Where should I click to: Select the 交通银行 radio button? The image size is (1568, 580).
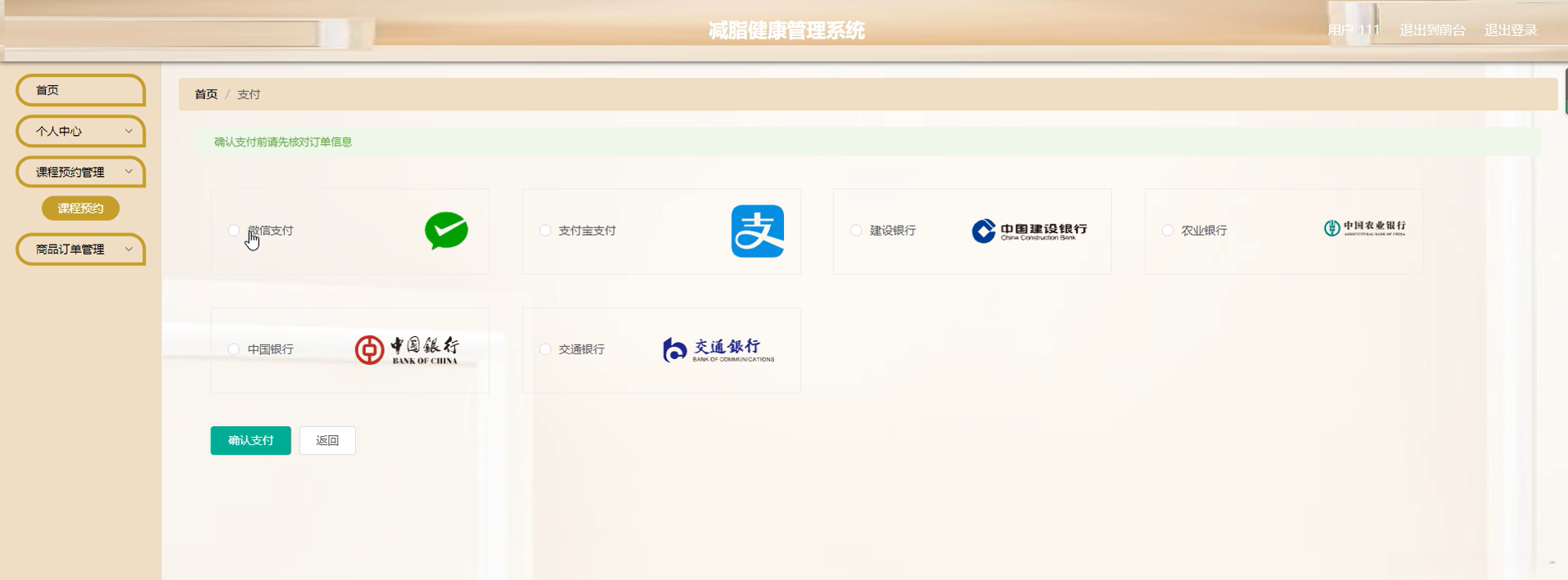click(545, 349)
